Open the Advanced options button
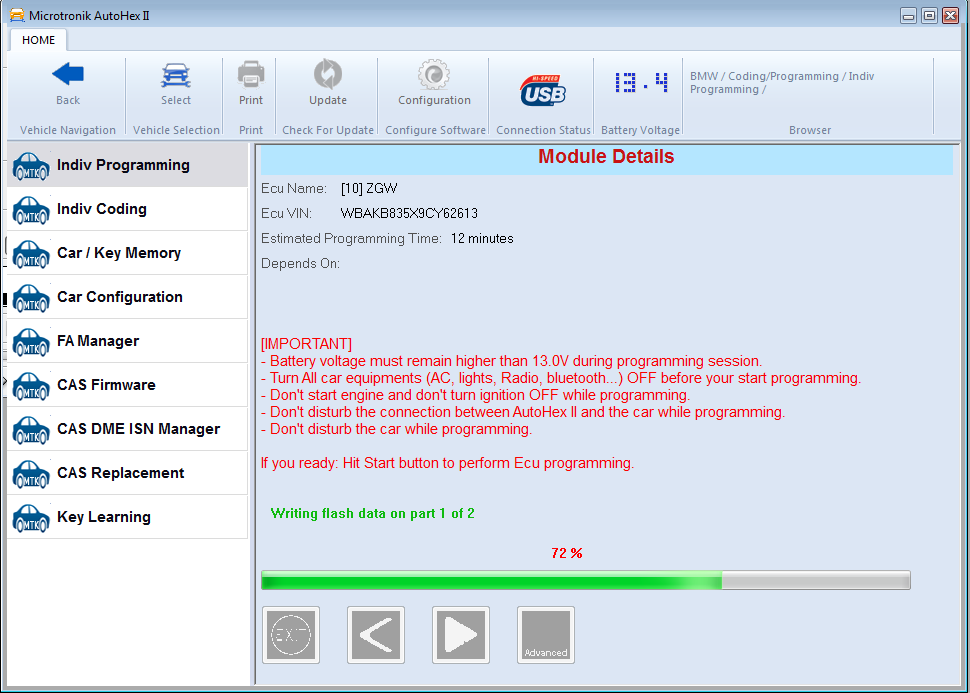Screen dimensions: 970x693 tap(546, 635)
